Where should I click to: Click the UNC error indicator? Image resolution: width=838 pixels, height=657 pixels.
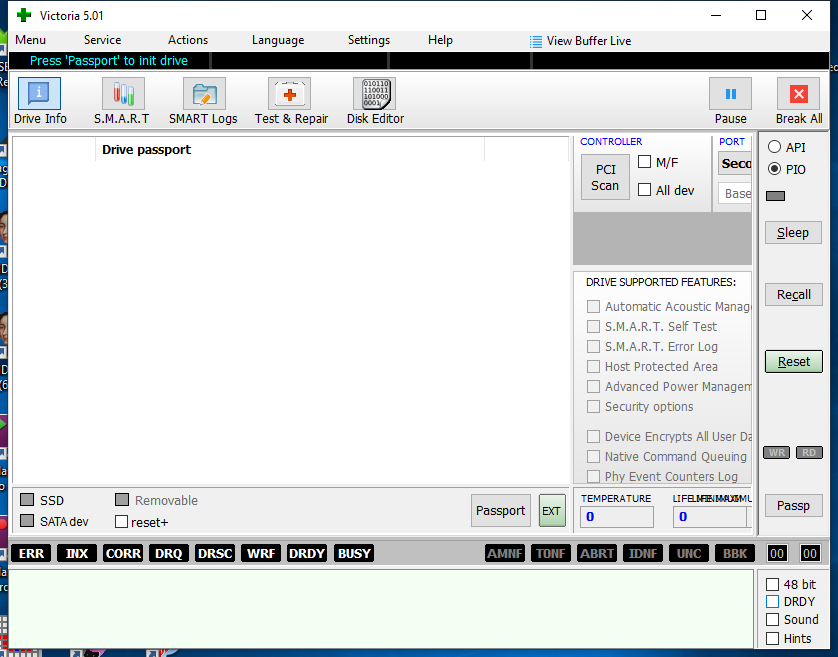(689, 553)
